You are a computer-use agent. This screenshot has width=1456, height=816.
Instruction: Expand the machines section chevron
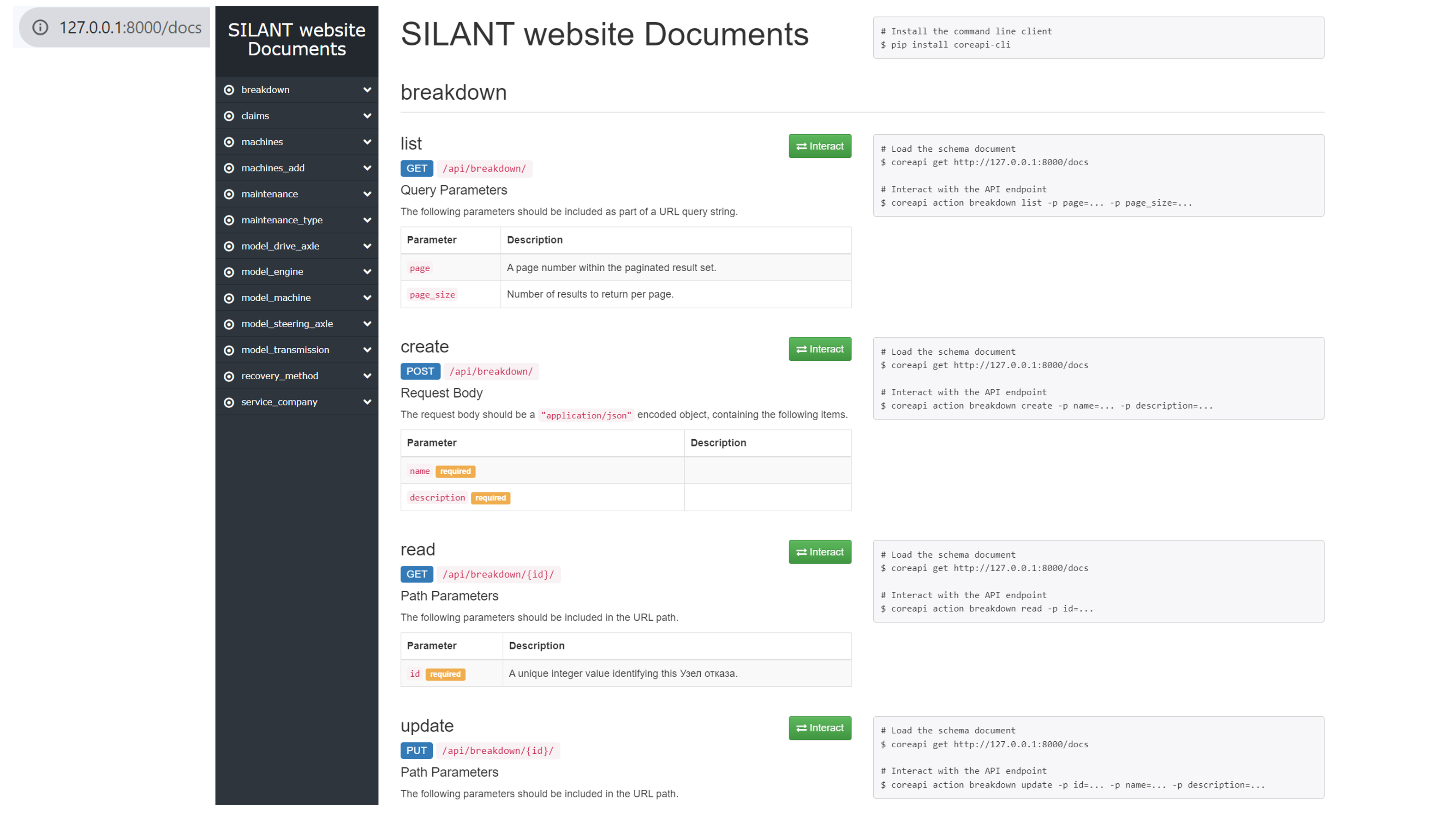coord(367,142)
